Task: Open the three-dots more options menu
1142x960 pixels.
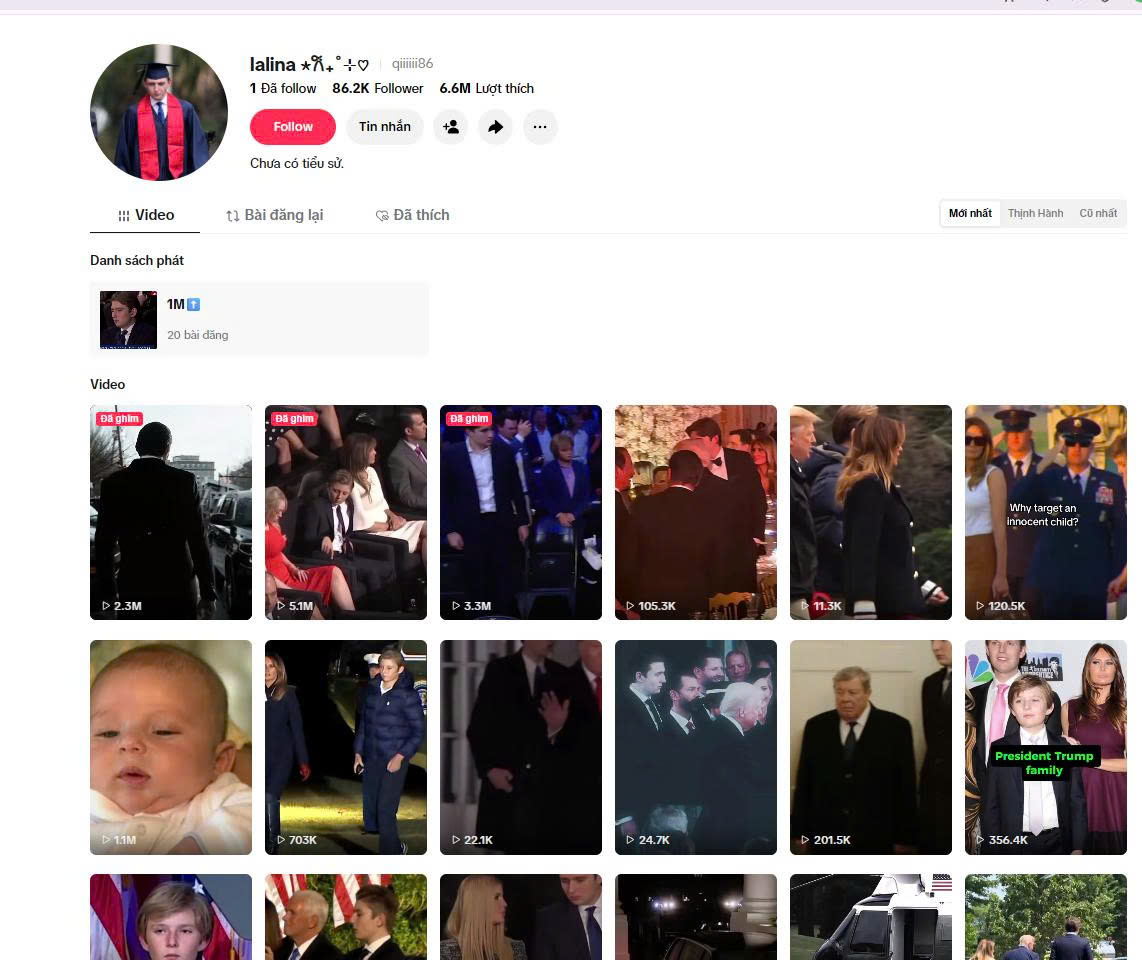Action: 540,127
